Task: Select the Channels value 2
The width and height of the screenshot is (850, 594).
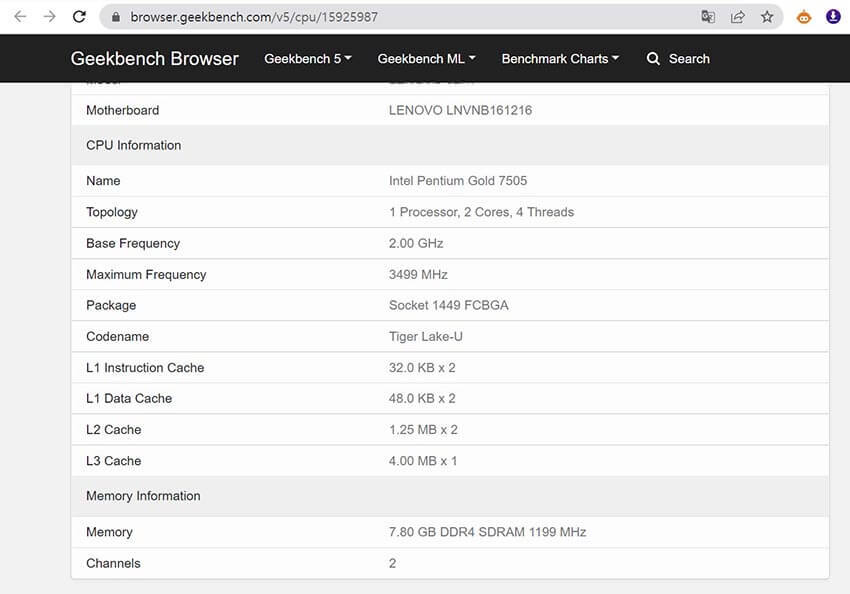Action: [x=392, y=564]
